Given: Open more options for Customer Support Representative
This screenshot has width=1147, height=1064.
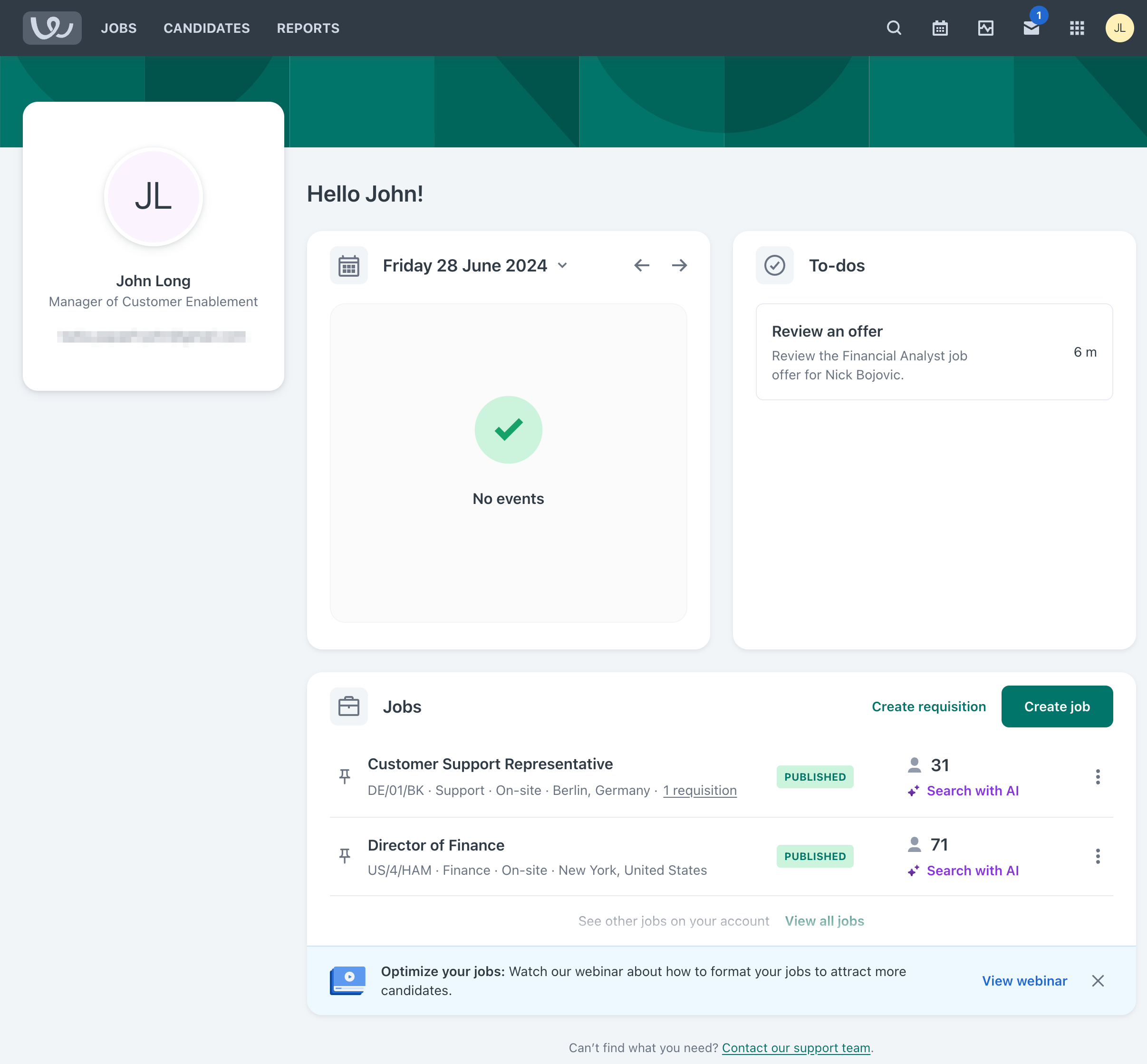Looking at the screenshot, I should tap(1098, 777).
